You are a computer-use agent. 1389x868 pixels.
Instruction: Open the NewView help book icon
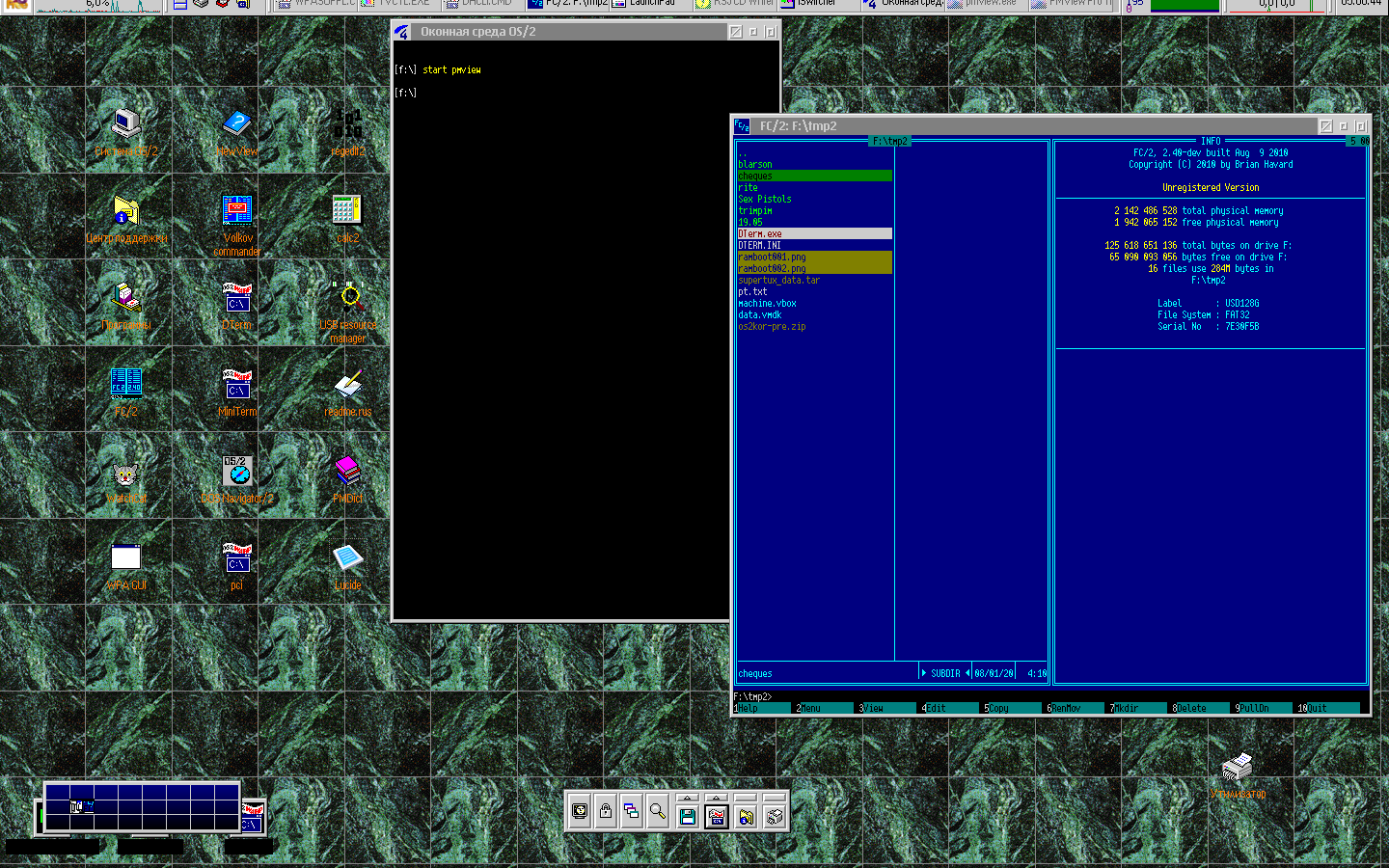click(237, 124)
